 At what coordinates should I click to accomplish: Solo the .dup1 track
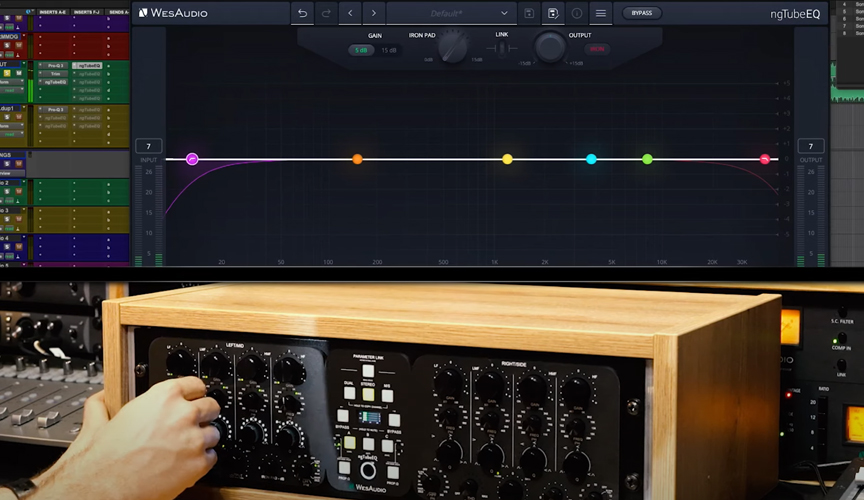pyautogui.click(x=7, y=117)
